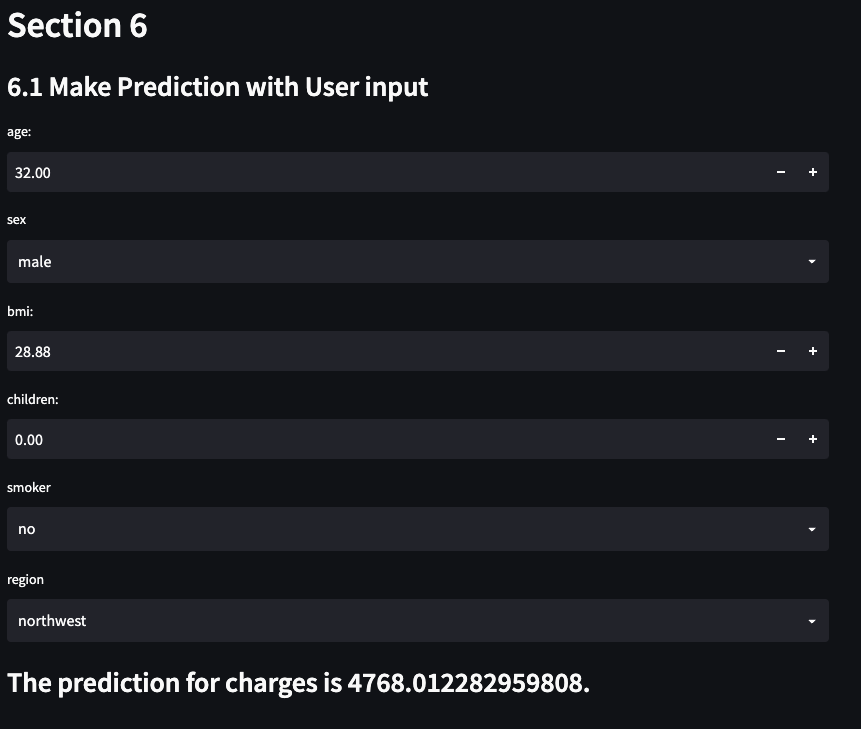Click the minus icon beside the children value
This screenshot has height=729, width=861.
point(780,439)
